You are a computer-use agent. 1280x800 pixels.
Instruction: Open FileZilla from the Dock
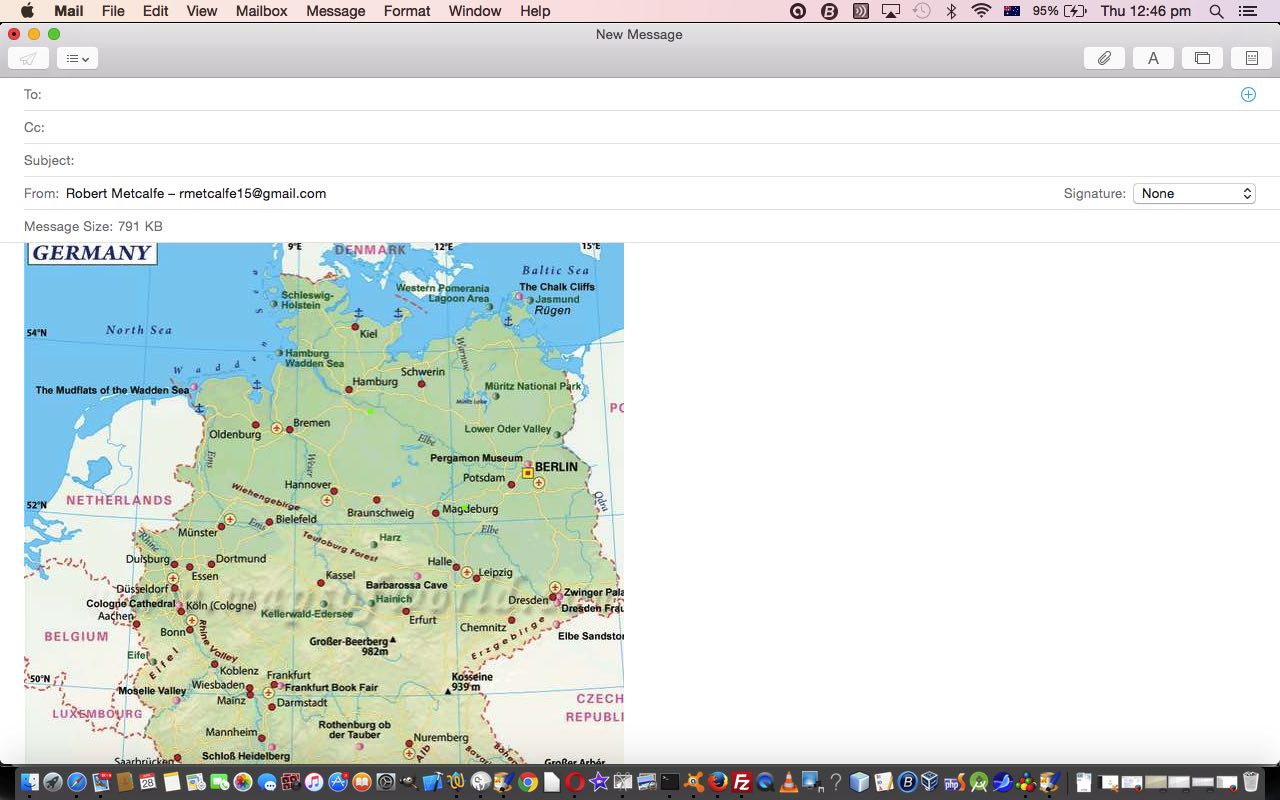pyautogui.click(x=742, y=782)
